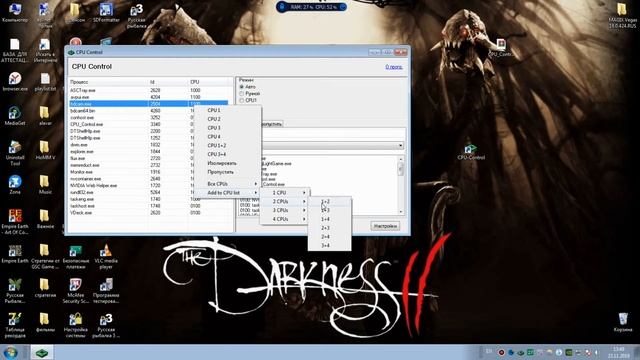The width and height of the screenshot is (640, 360).
Task: Select the Авто mode radio button
Action: click(x=242, y=87)
